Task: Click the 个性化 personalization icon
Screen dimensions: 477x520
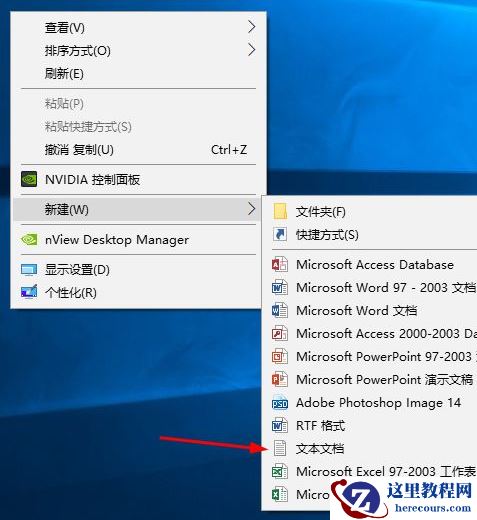Action: (x=29, y=292)
